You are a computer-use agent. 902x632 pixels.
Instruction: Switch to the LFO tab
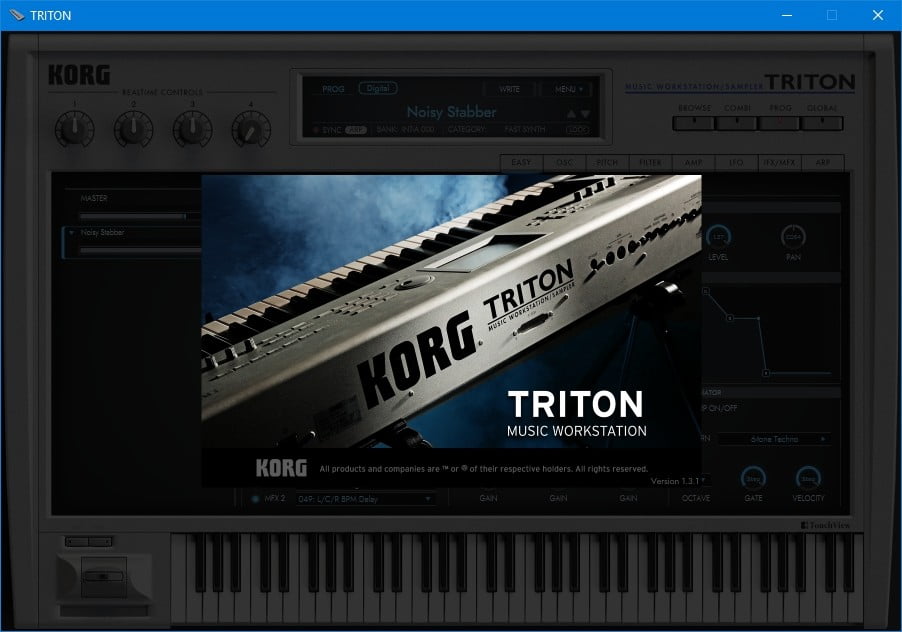coord(736,163)
